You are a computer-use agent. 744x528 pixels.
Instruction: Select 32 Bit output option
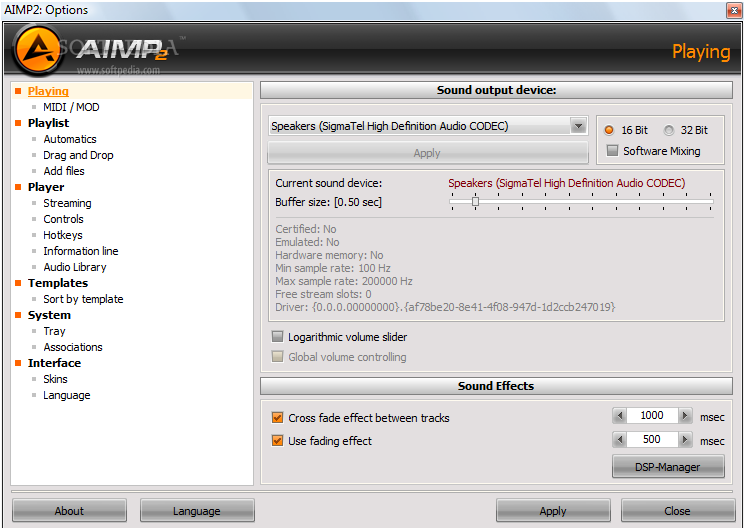coord(669,130)
